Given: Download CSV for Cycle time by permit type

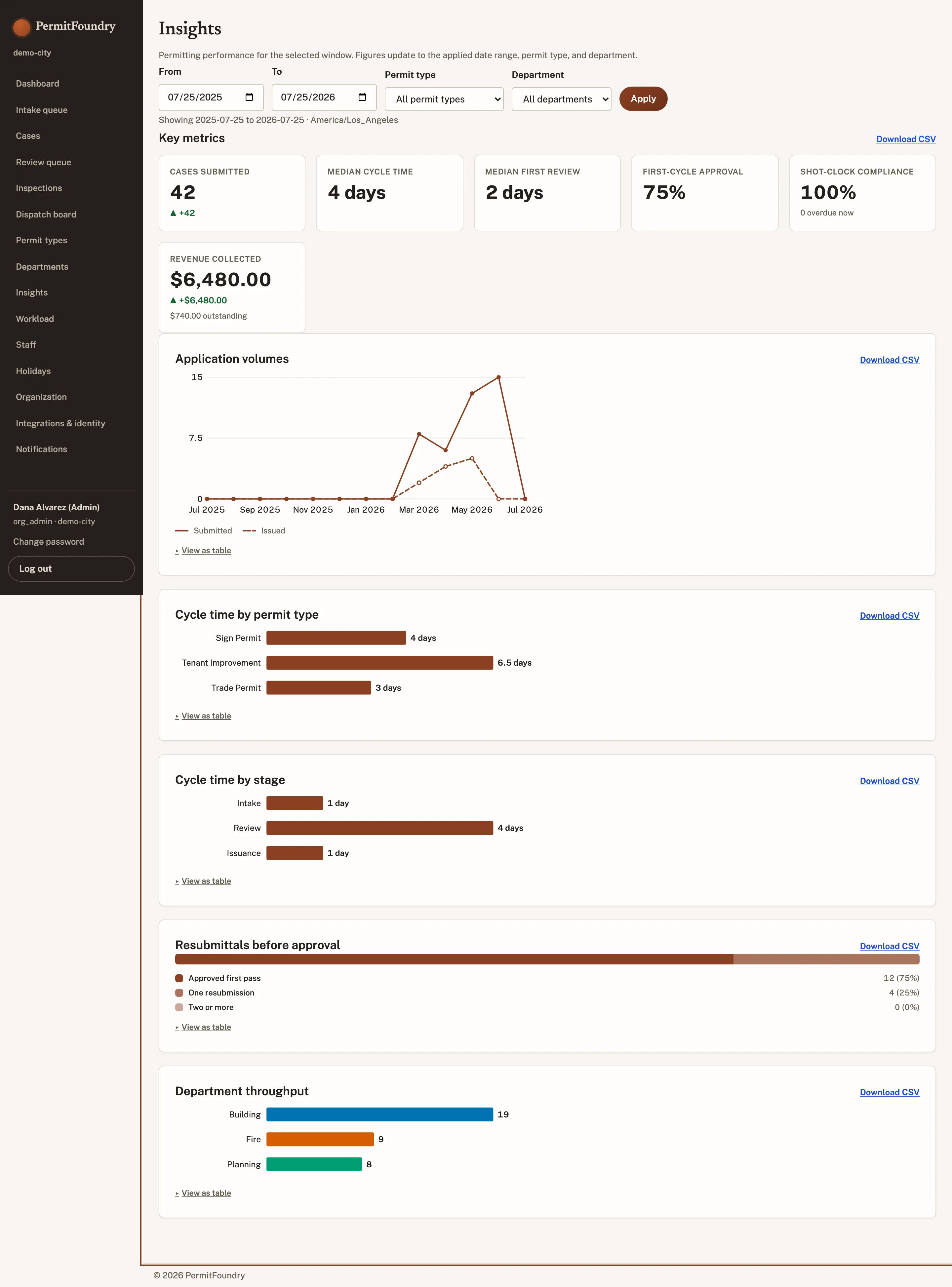Looking at the screenshot, I should (x=889, y=615).
